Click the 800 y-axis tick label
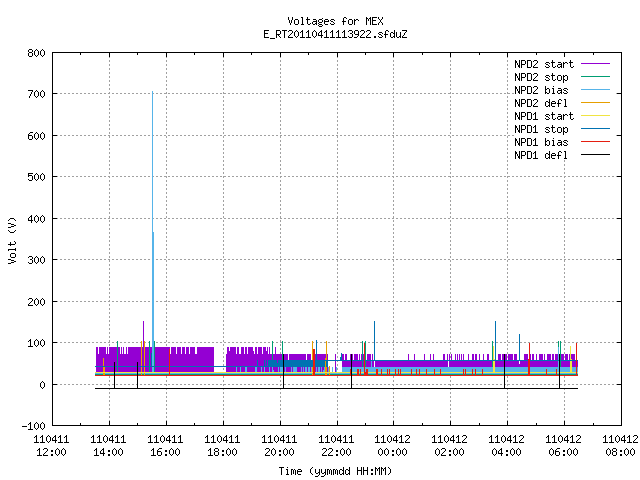Viewport: 640px width, 480px height. click(x=36, y=53)
